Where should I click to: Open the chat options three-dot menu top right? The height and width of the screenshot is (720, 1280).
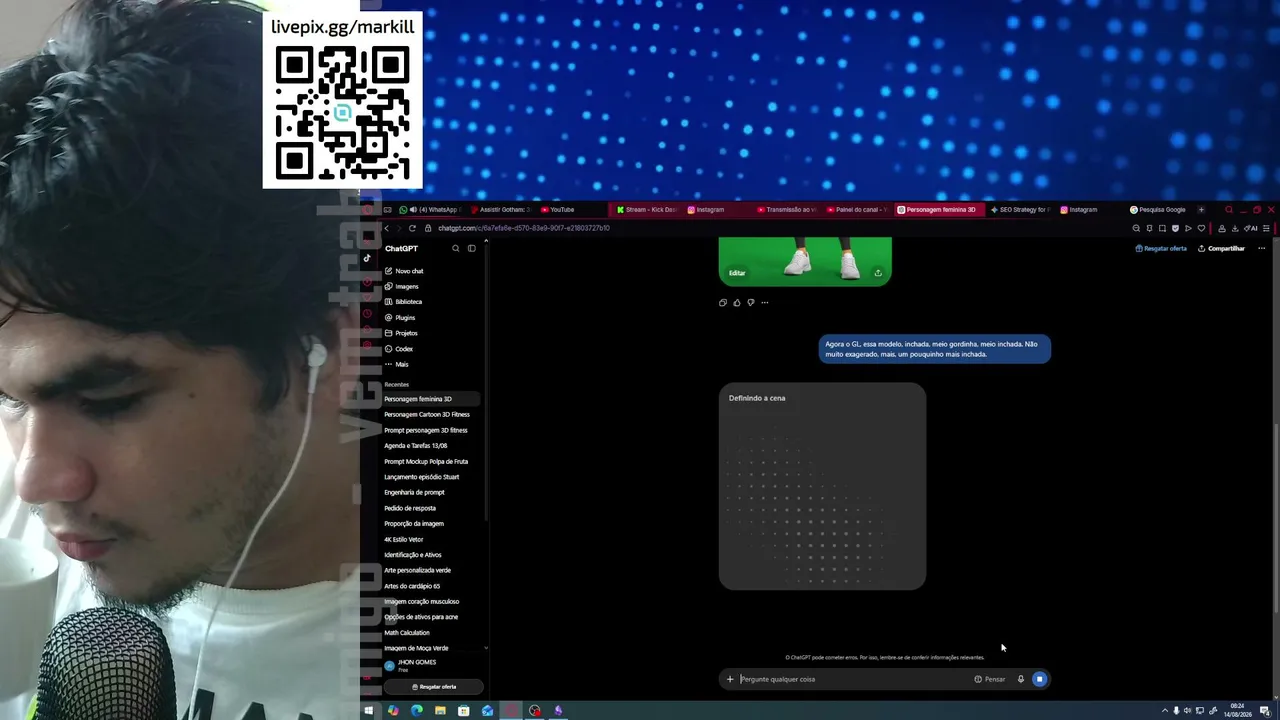point(1262,249)
